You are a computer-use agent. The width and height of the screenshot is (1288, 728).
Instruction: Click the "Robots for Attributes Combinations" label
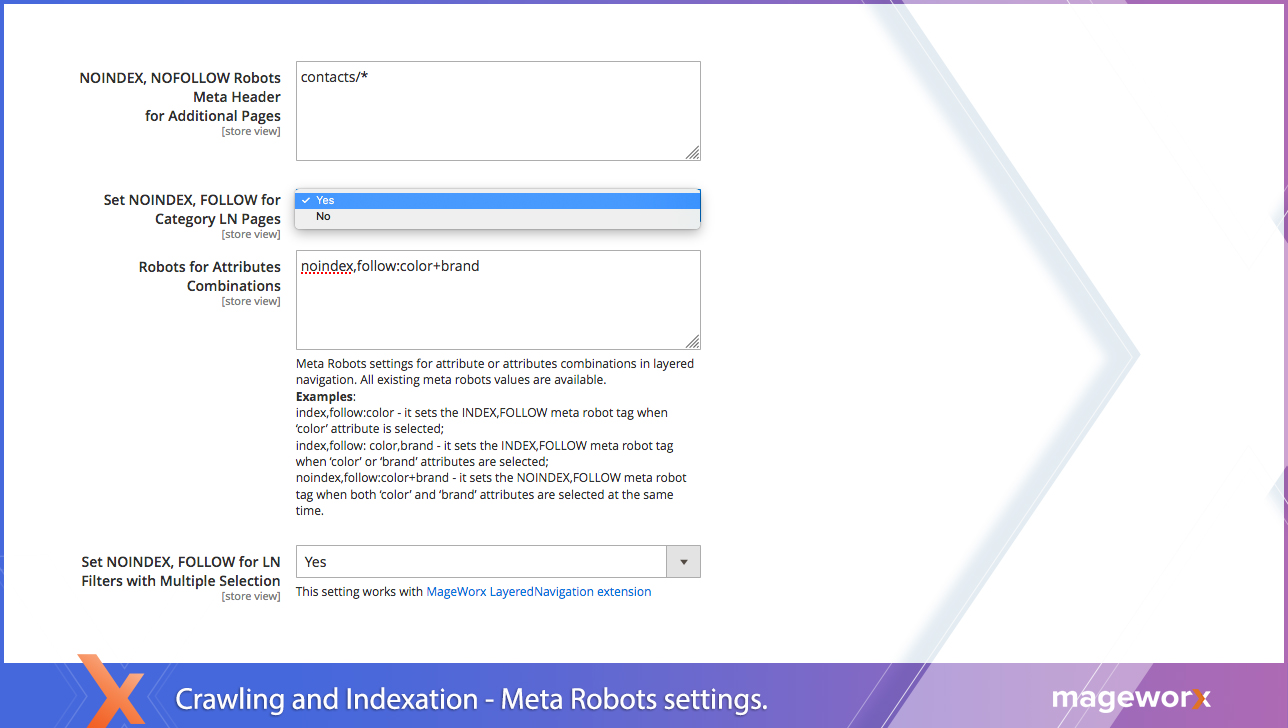click(x=209, y=276)
